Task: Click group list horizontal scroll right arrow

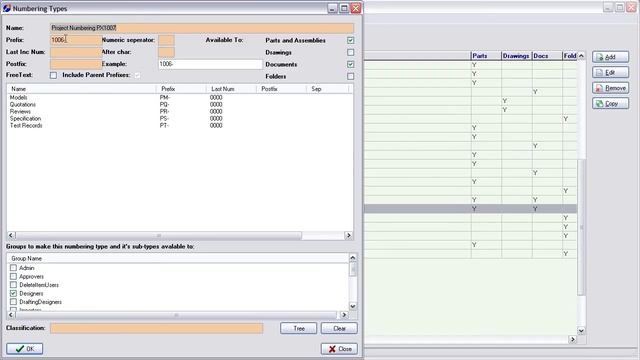Action: pyautogui.click(x=344, y=315)
